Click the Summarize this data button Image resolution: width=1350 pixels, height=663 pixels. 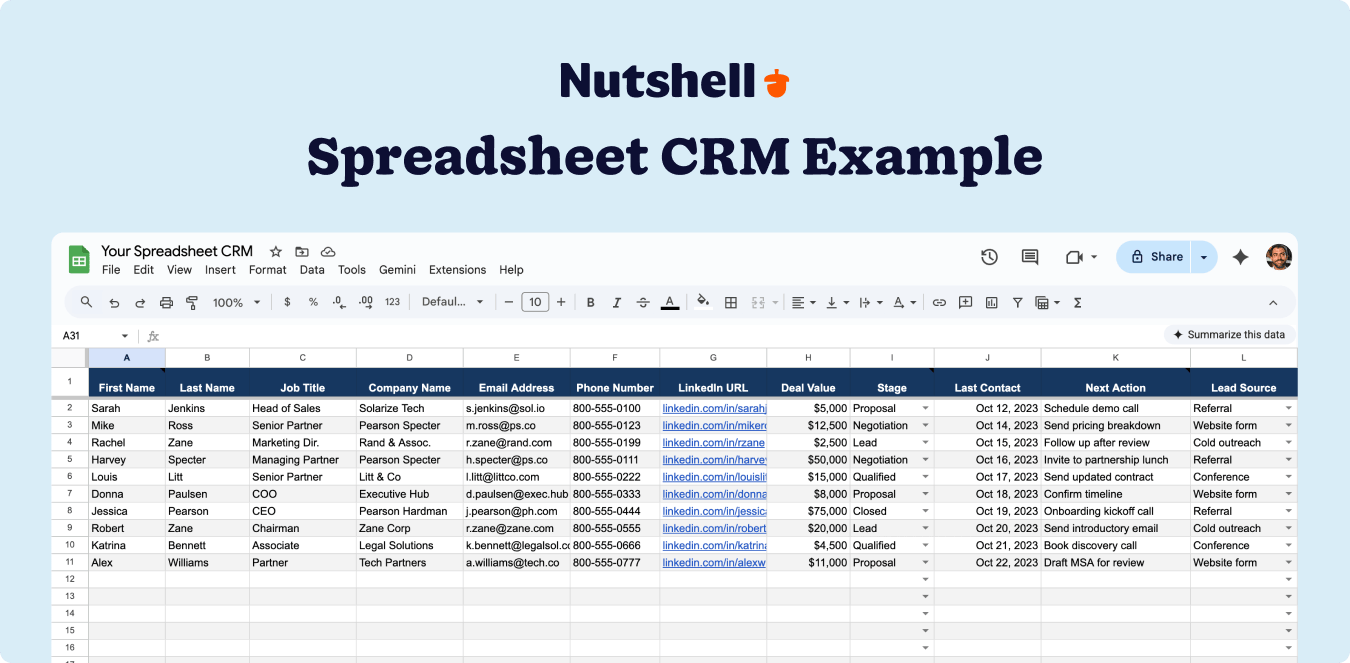click(x=1229, y=335)
